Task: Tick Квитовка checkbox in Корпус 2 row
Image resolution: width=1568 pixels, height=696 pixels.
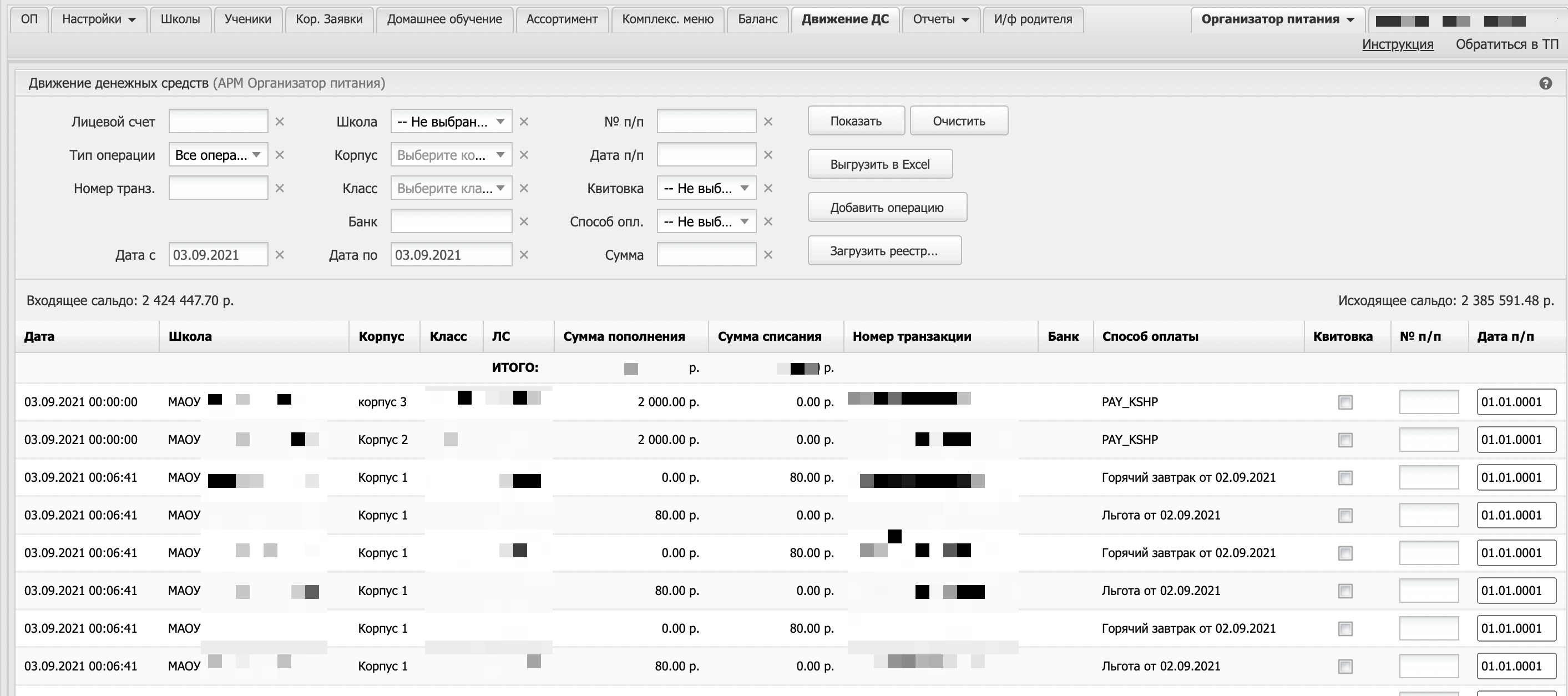Action: point(1345,440)
